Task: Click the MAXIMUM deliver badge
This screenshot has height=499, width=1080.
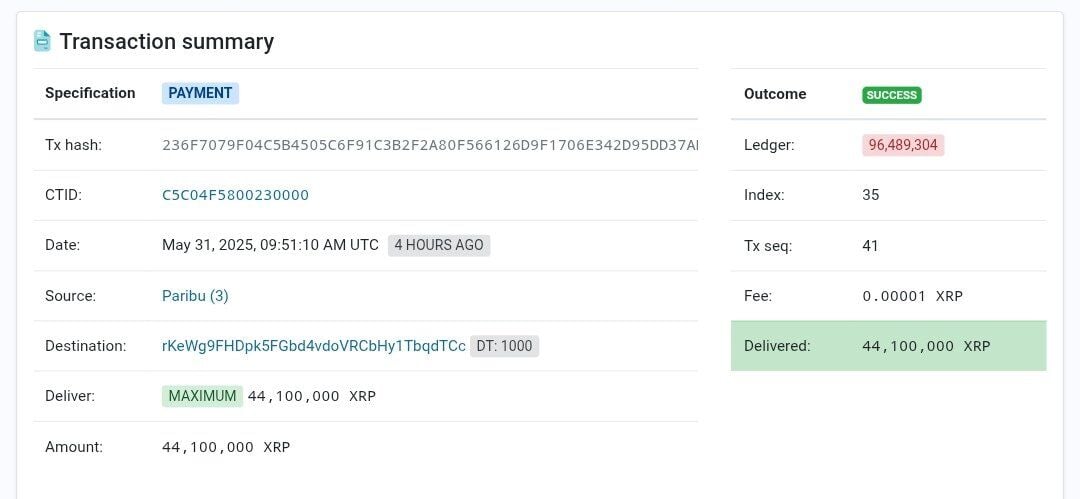Action: [x=202, y=396]
